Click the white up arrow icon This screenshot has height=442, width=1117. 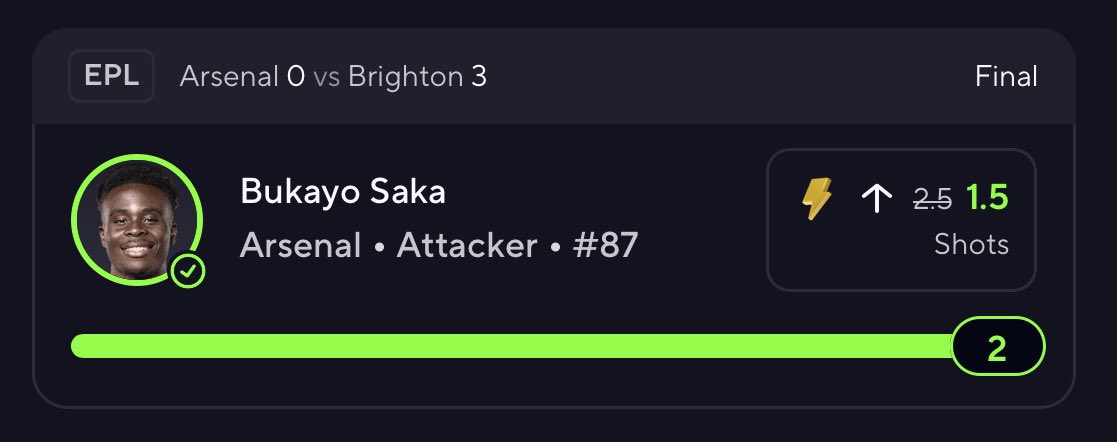pos(876,199)
